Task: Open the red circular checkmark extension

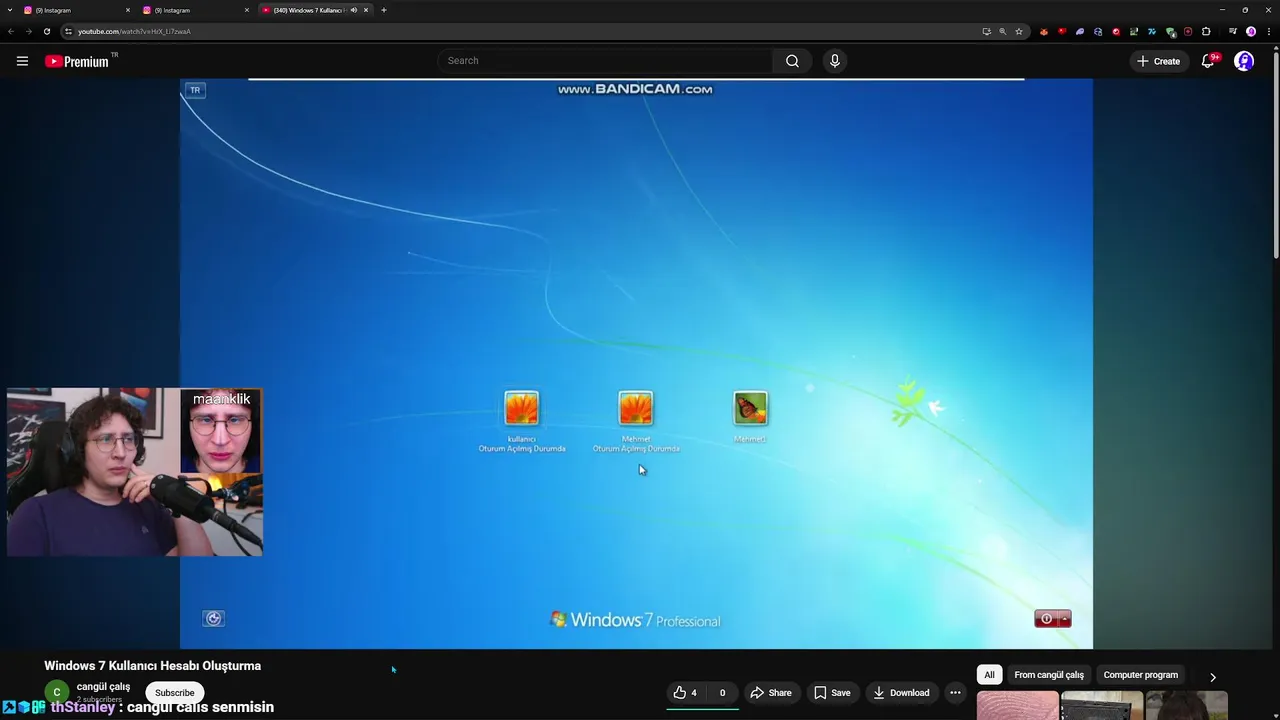Action: pos(1116,31)
